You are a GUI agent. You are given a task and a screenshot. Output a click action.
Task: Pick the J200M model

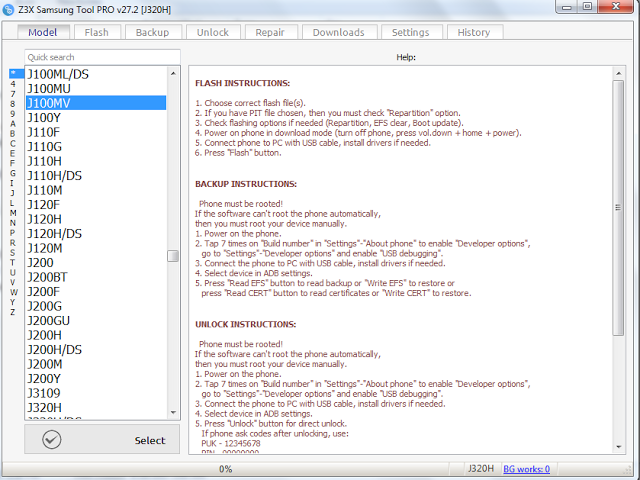coord(96,364)
